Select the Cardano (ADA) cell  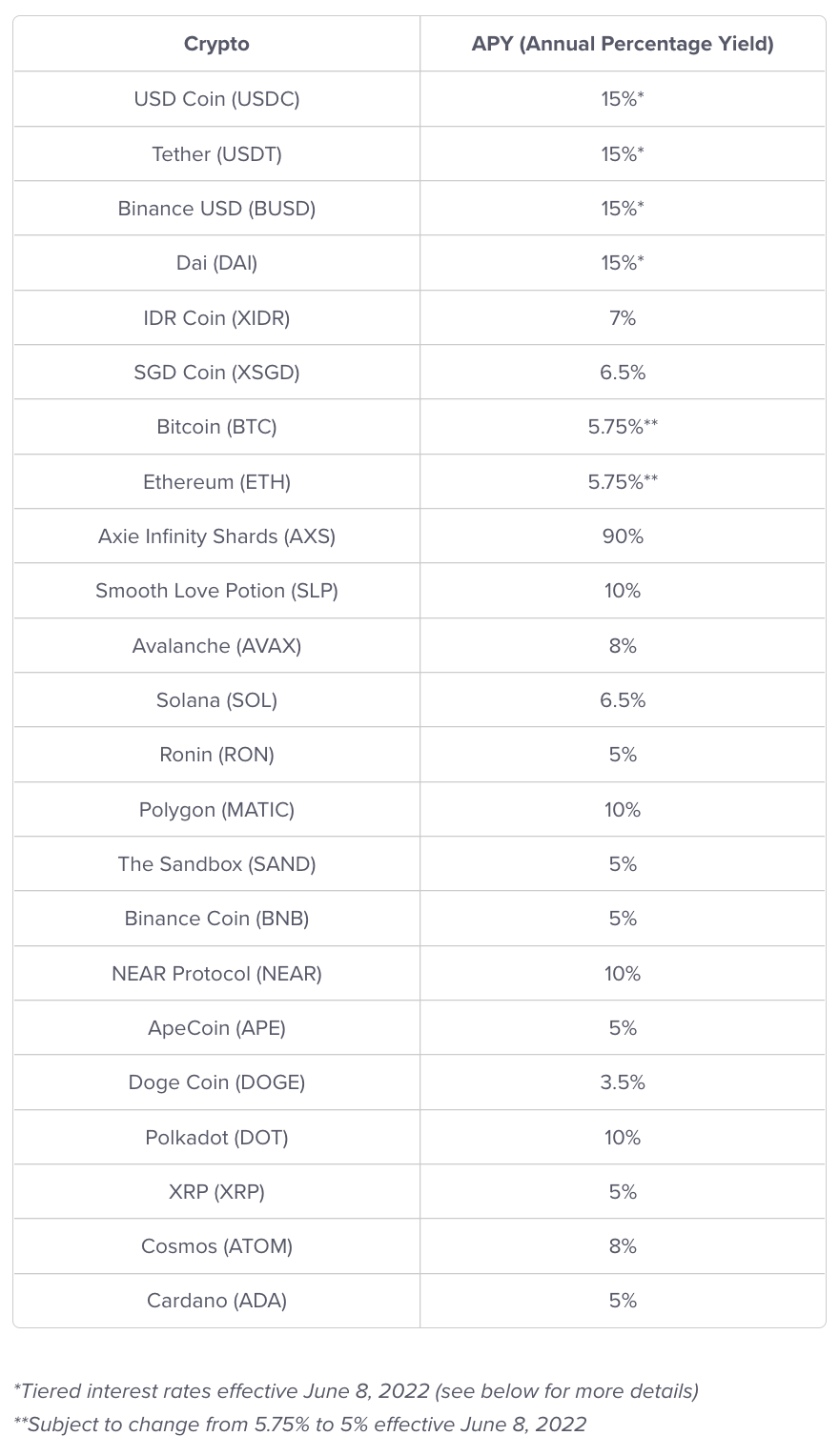(216, 1301)
